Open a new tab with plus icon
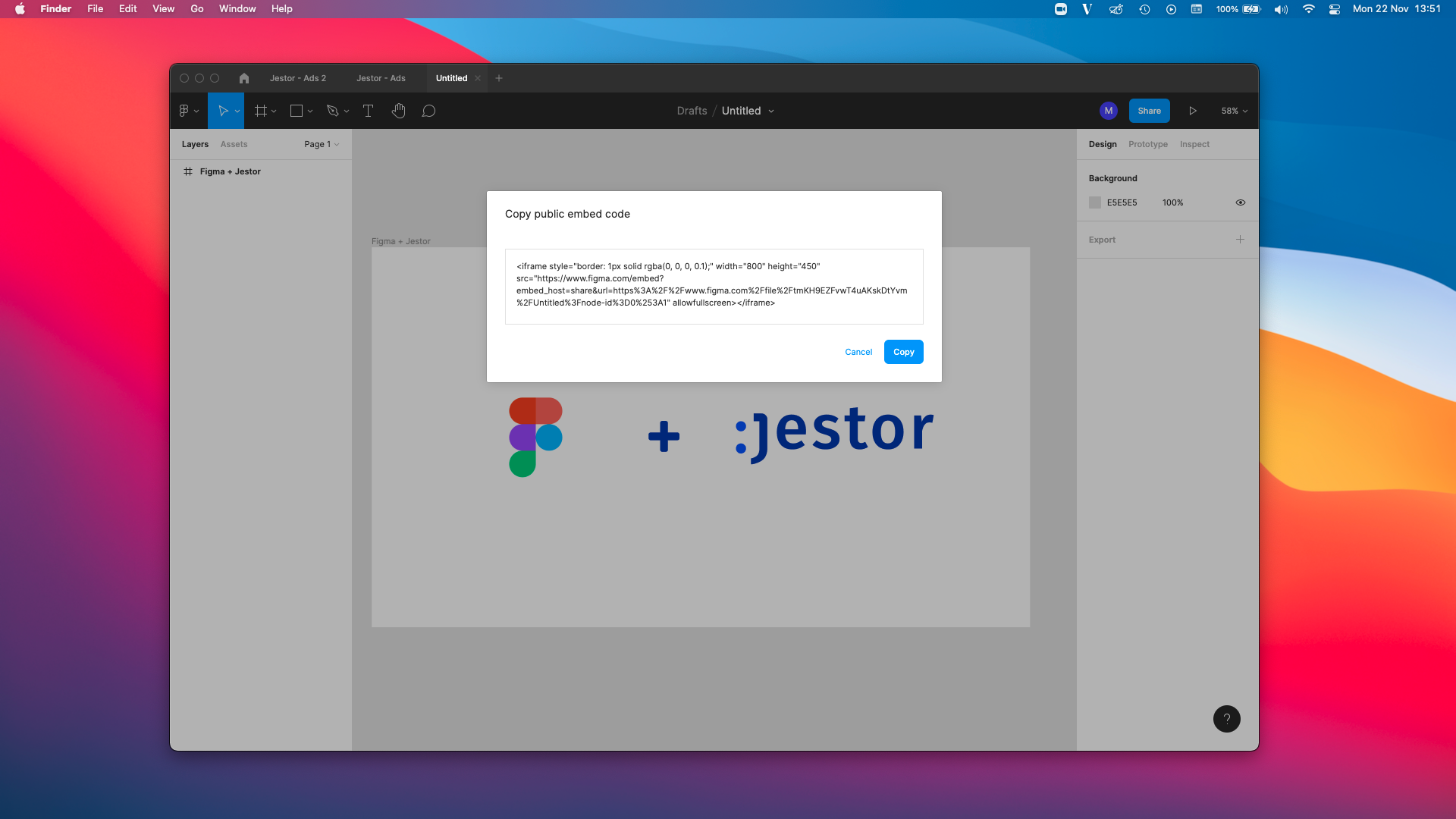The width and height of the screenshot is (1456, 819). (x=499, y=78)
